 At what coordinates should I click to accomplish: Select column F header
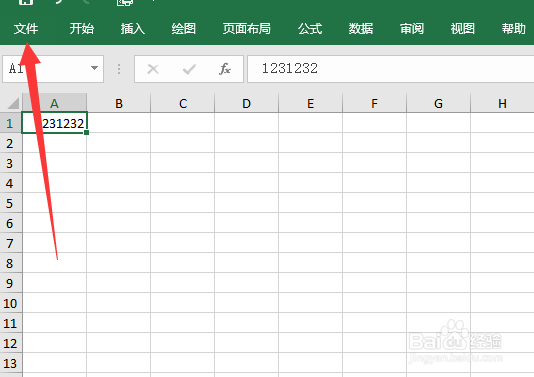tap(375, 103)
